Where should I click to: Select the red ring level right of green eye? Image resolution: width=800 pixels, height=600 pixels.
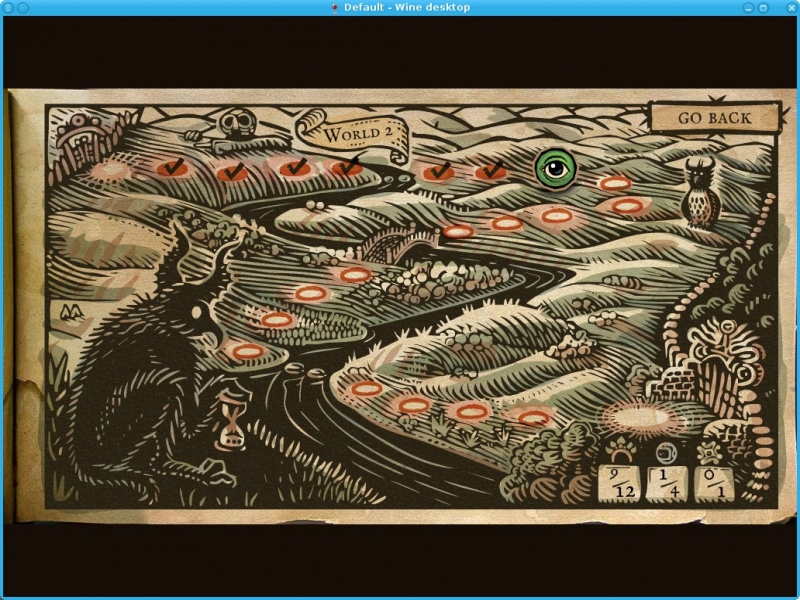pyautogui.click(x=614, y=183)
